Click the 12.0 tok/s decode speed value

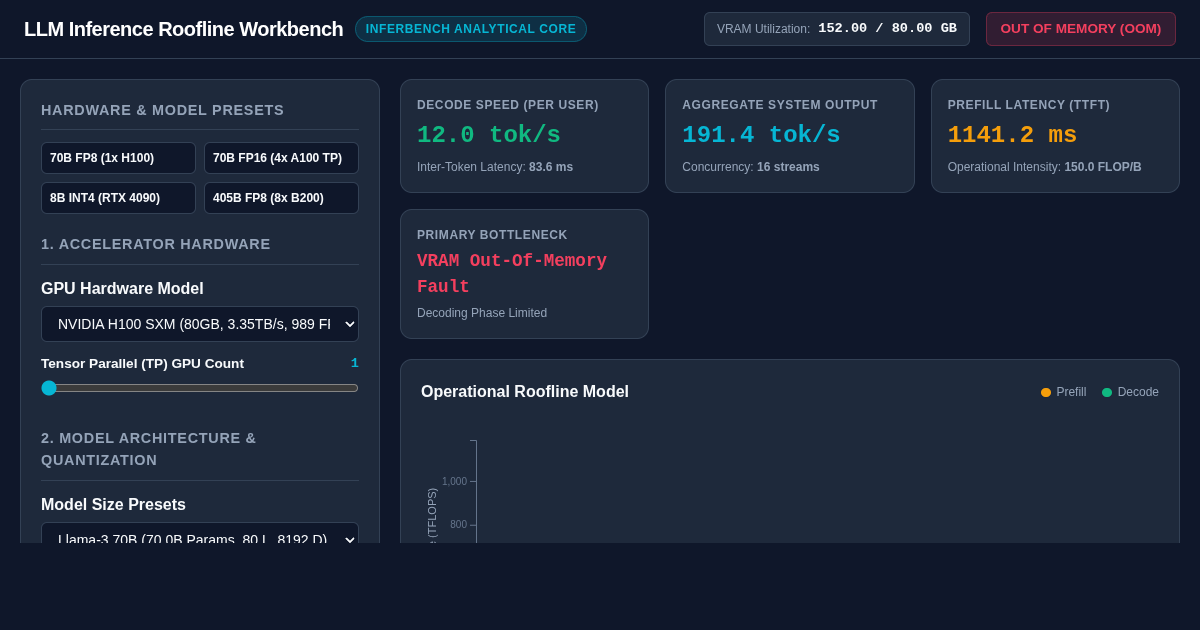tap(489, 135)
